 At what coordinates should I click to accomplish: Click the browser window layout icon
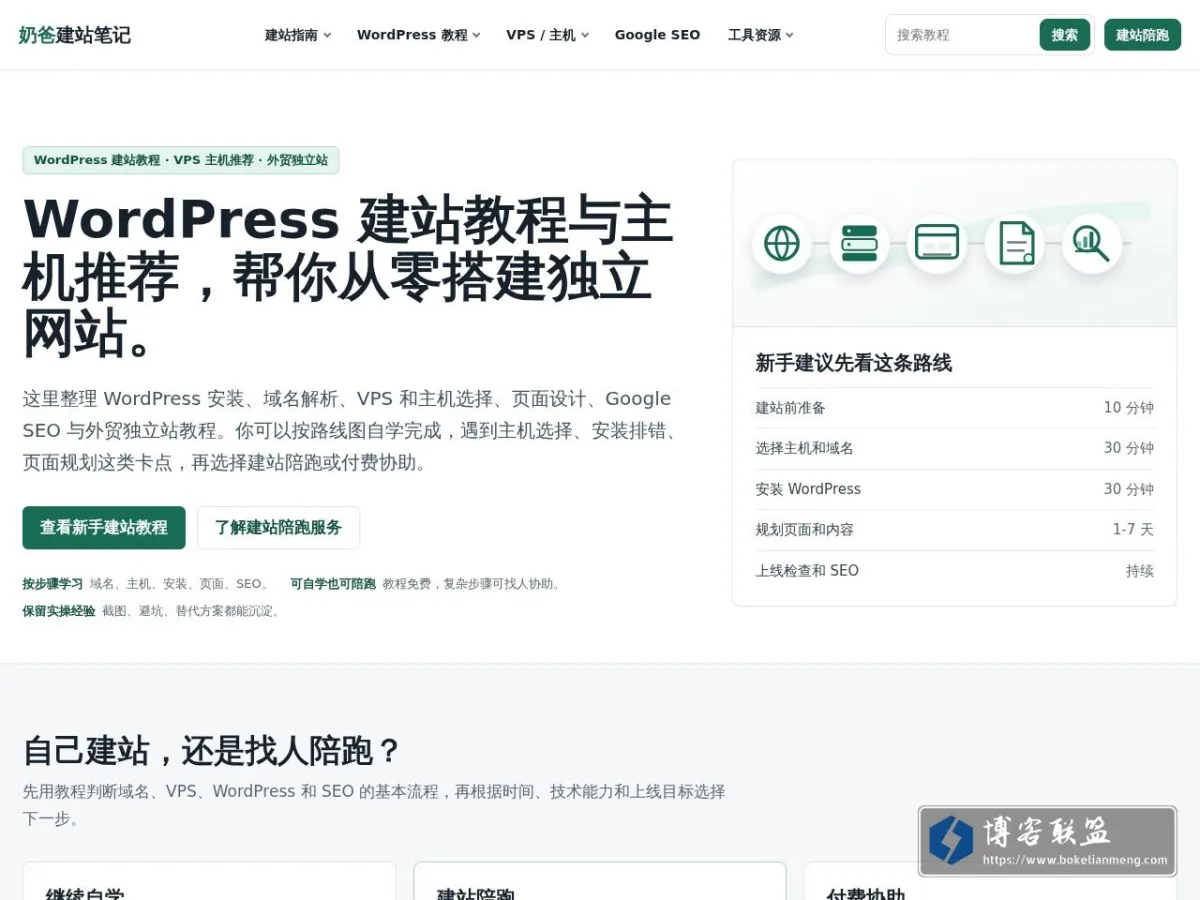(937, 243)
